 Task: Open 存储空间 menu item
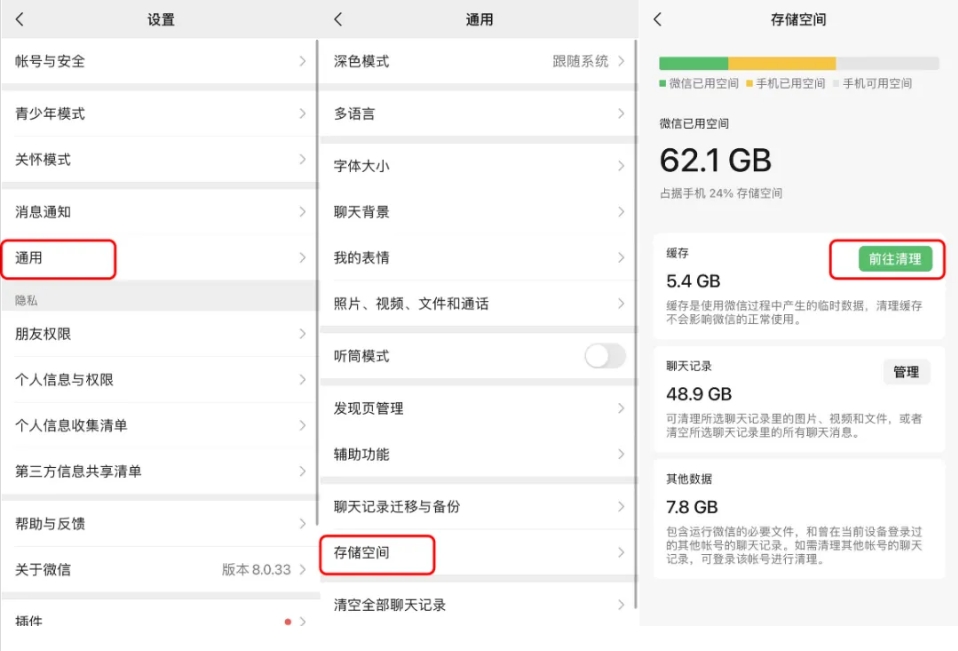(378, 553)
